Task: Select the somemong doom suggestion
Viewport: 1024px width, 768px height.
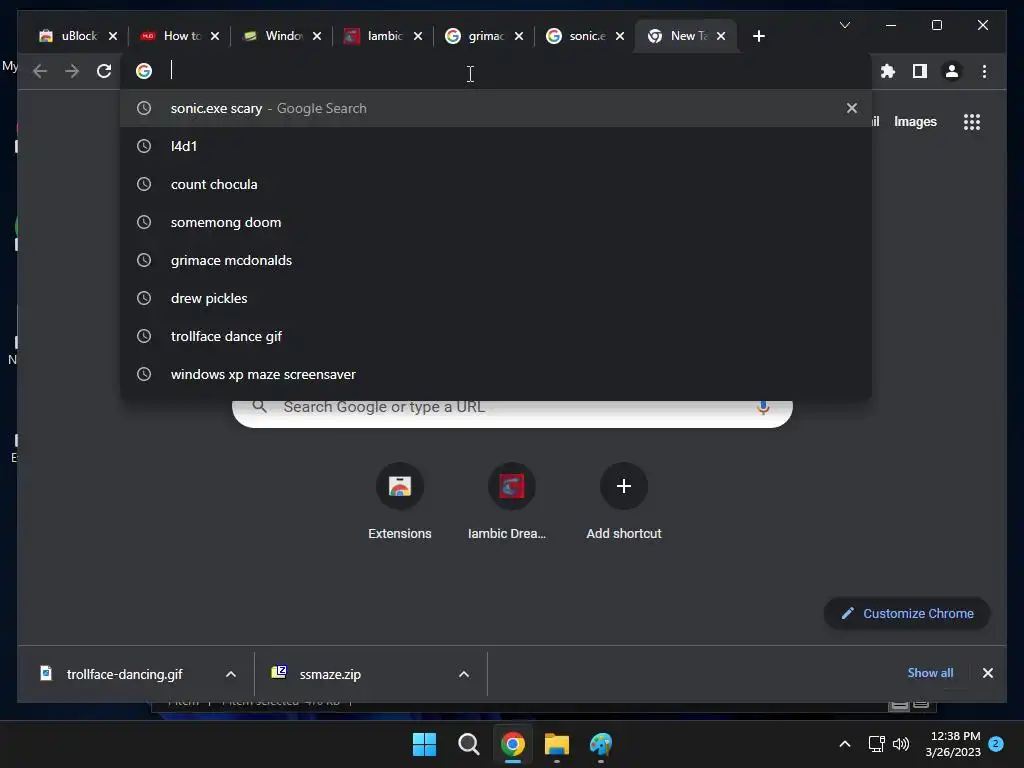Action: click(496, 222)
